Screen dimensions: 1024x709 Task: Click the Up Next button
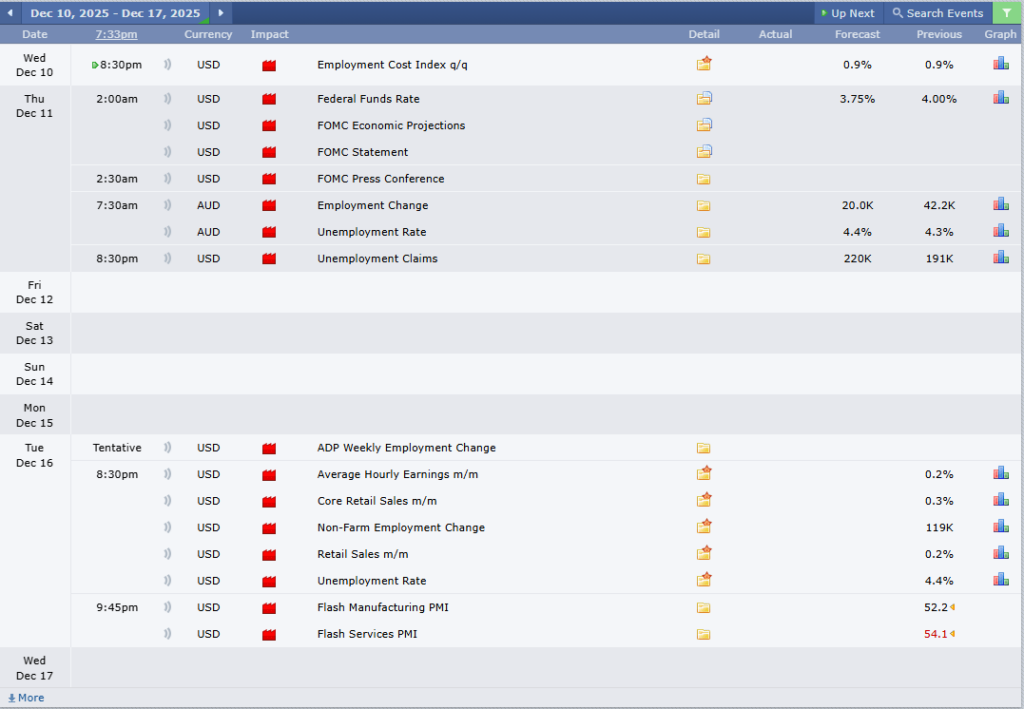pos(847,13)
